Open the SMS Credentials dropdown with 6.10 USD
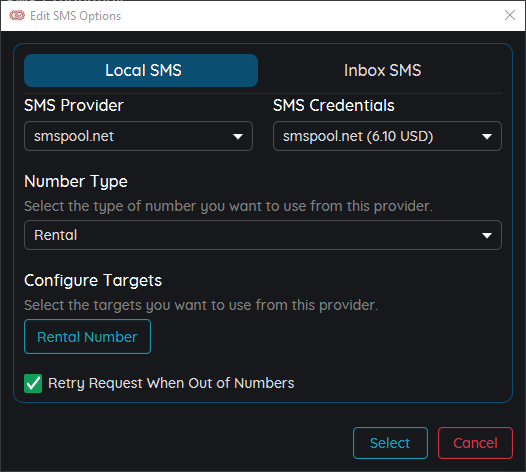The image size is (526, 472). [387, 136]
